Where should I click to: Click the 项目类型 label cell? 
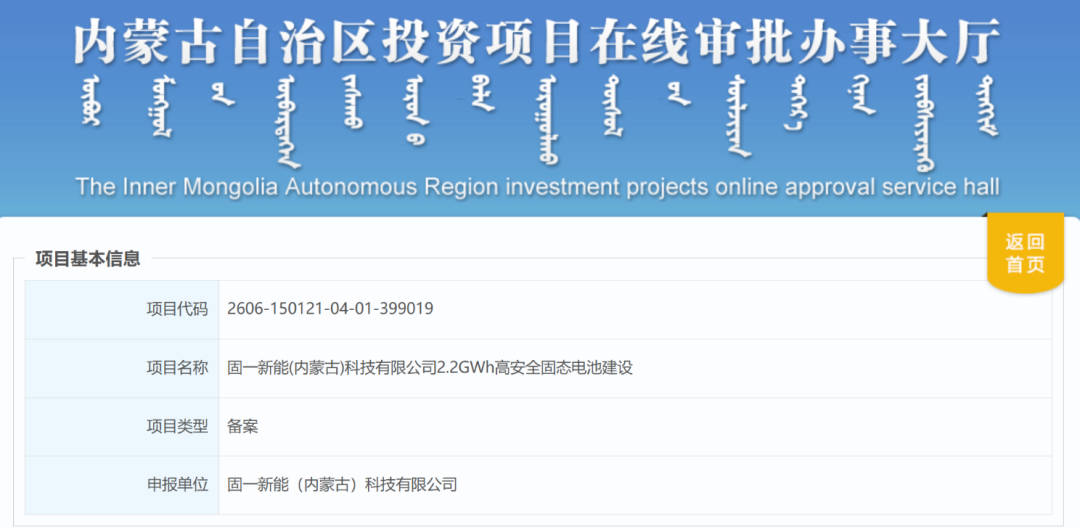pos(122,427)
